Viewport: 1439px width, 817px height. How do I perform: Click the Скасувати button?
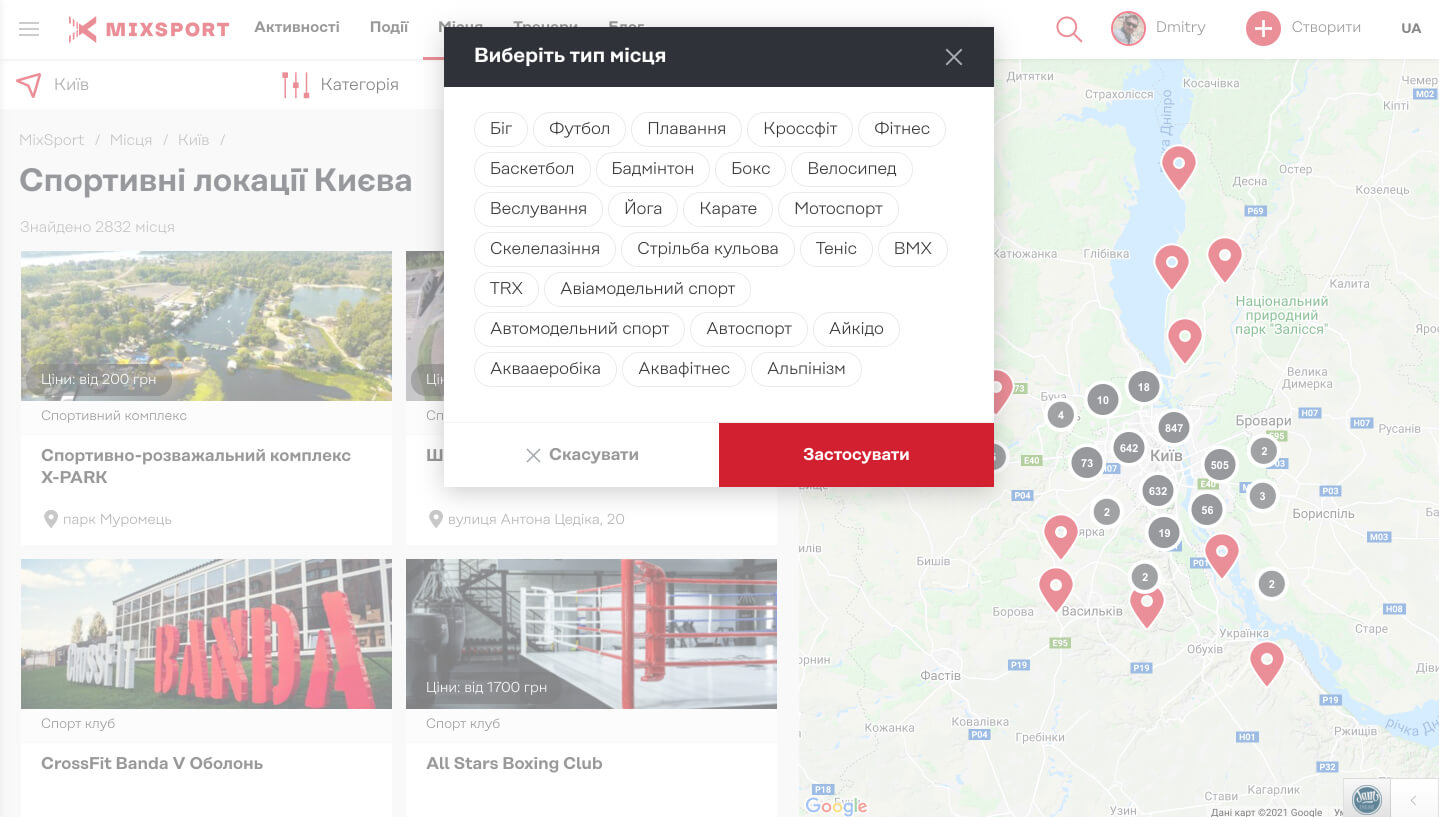[x=581, y=455]
